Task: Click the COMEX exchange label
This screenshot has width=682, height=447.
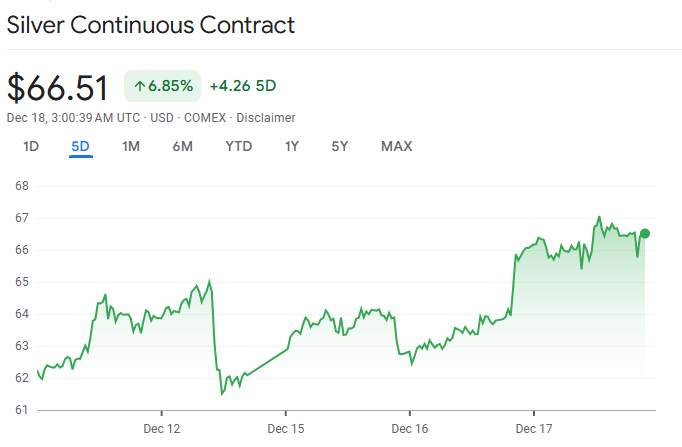Action: [204, 118]
